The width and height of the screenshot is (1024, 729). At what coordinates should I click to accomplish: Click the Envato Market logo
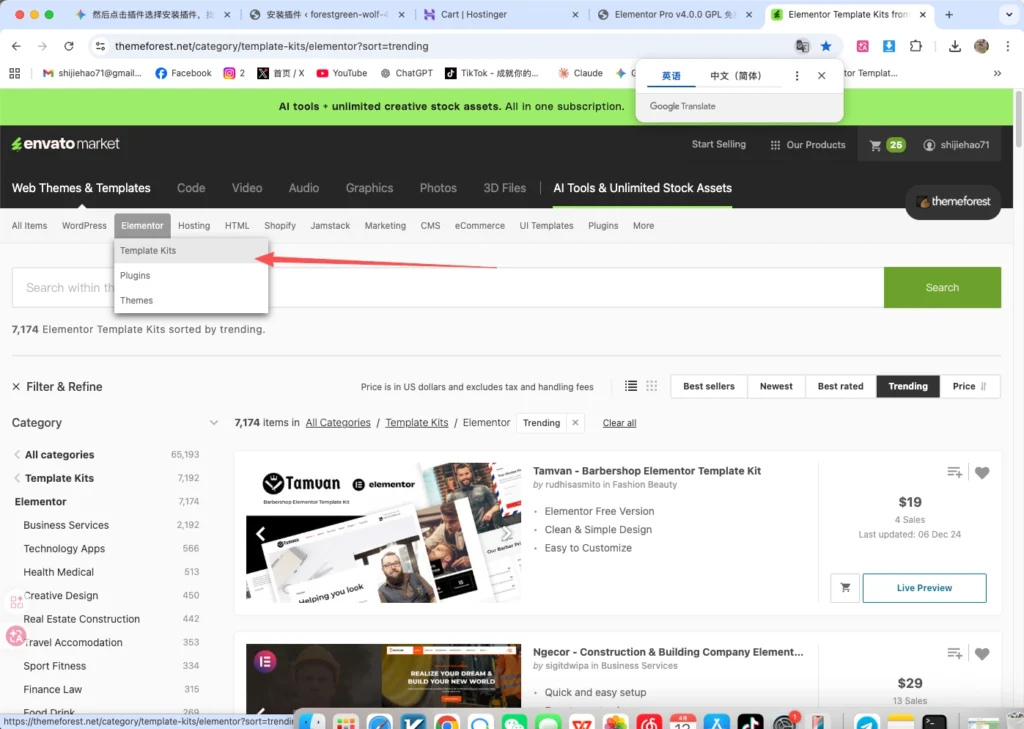coord(65,144)
